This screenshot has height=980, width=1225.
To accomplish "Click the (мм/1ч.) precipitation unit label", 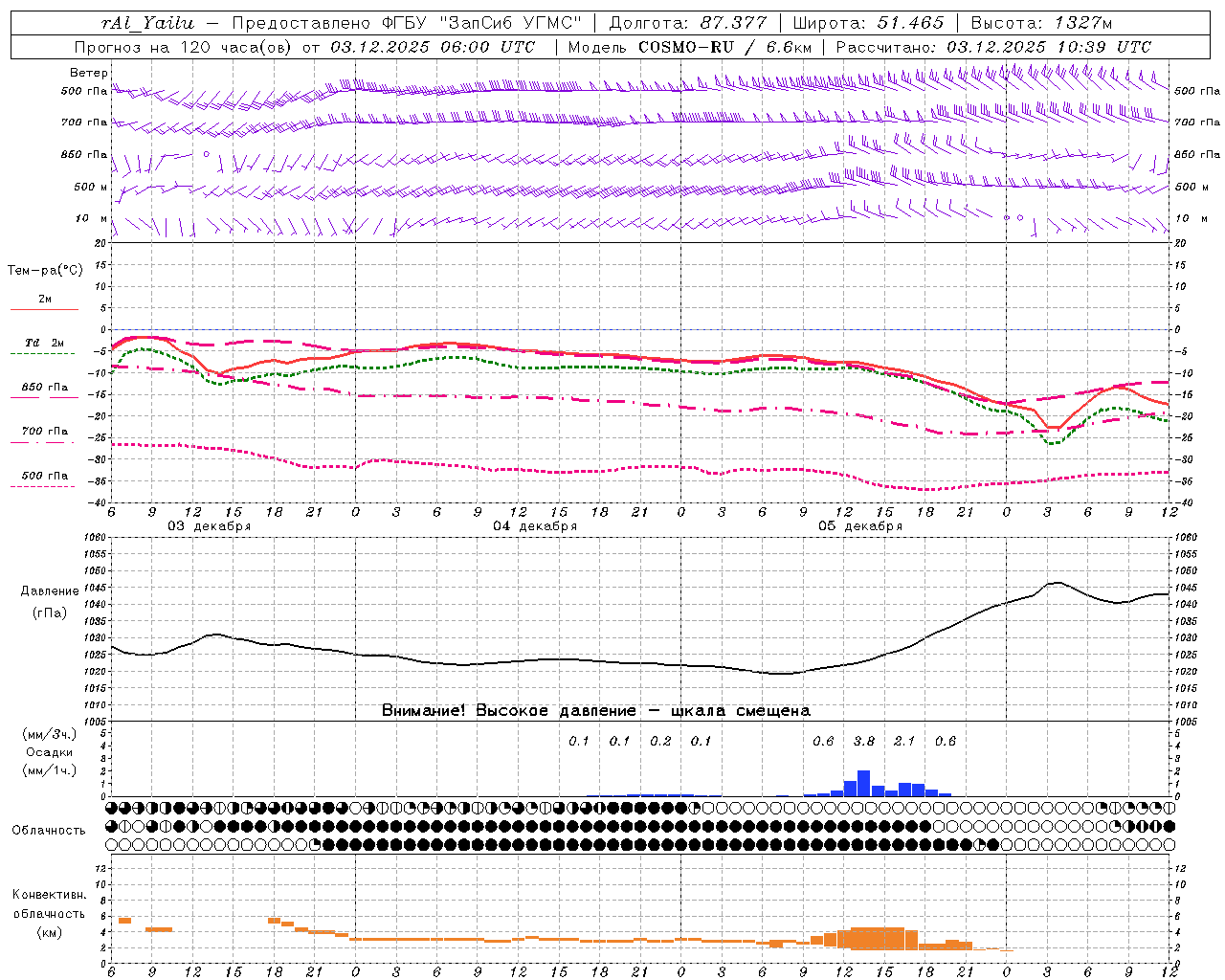I will [50, 770].
